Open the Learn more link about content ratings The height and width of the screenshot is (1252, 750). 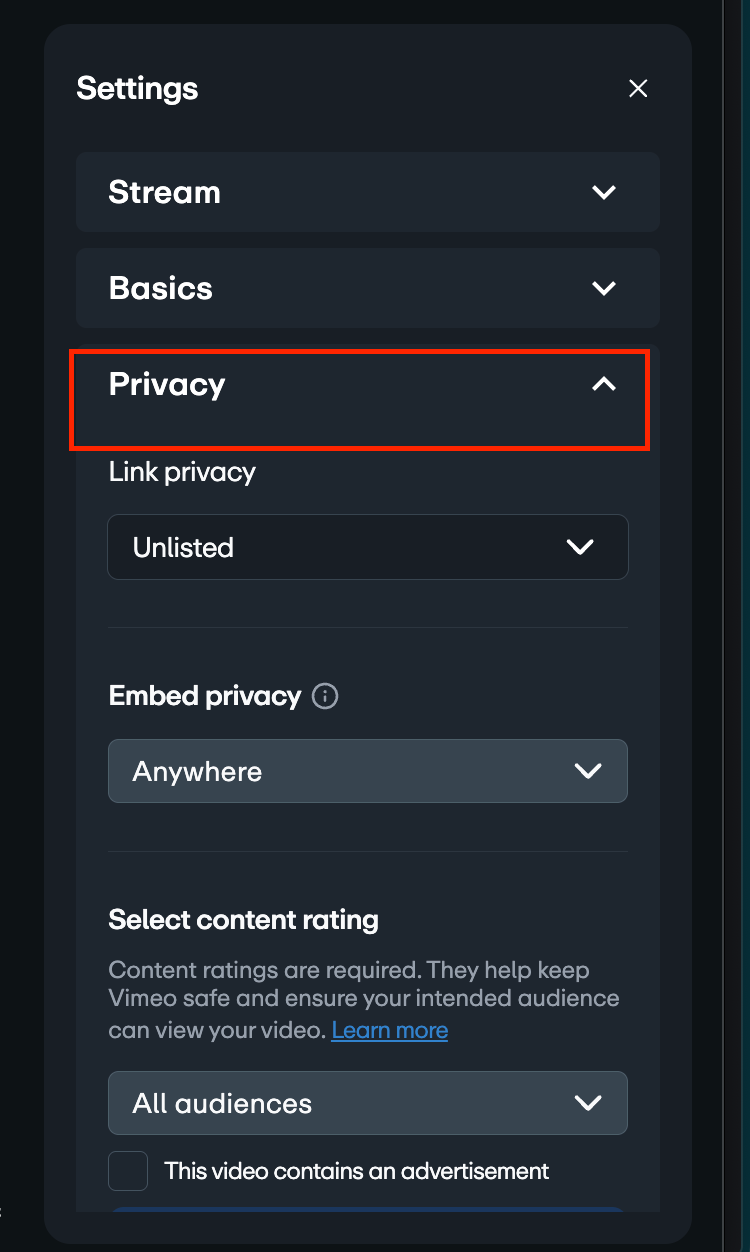tap(389, 1030)
